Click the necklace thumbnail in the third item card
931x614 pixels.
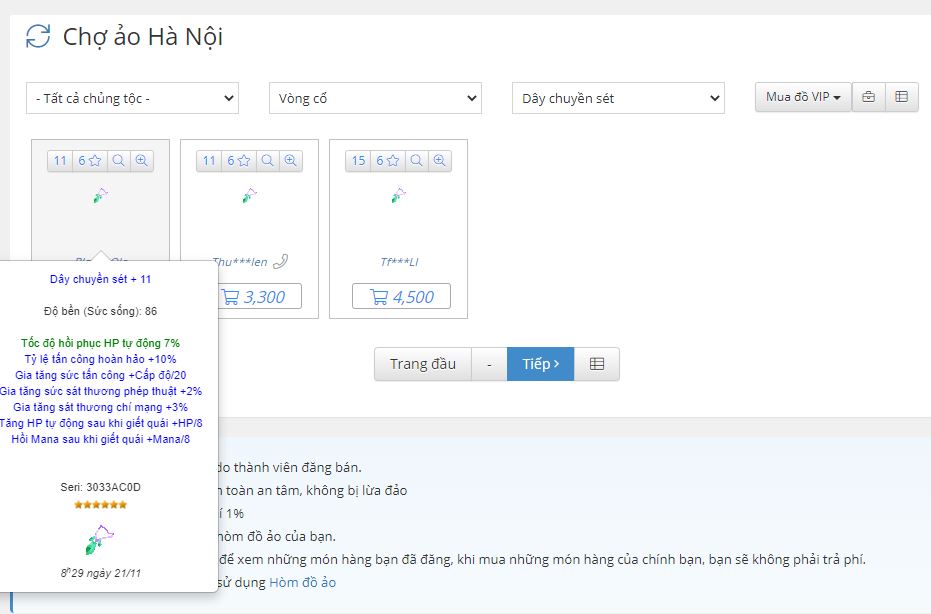point(398,195)
